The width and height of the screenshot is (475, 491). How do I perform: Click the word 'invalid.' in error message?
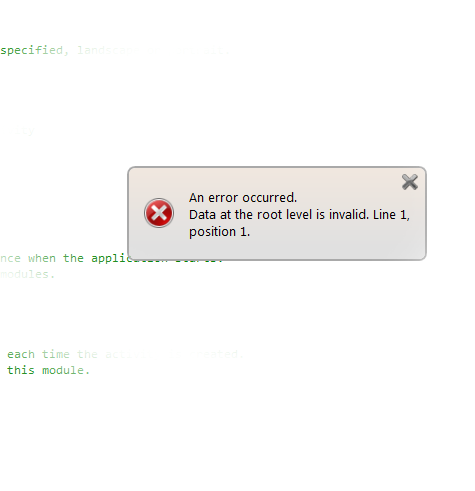[x=349, y=215]
